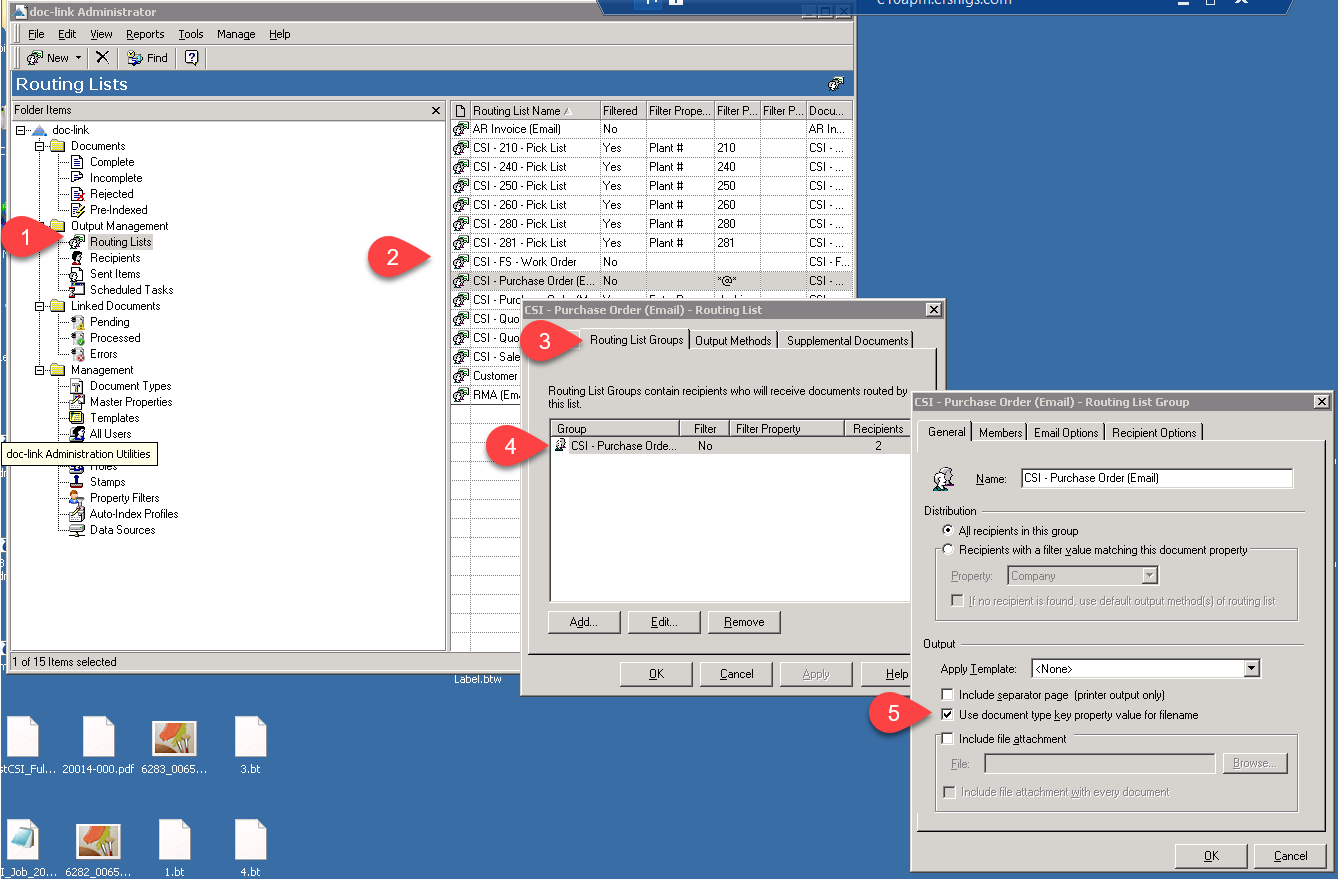Select AR Invoice (Email) routing list row

tap(652, 129)
